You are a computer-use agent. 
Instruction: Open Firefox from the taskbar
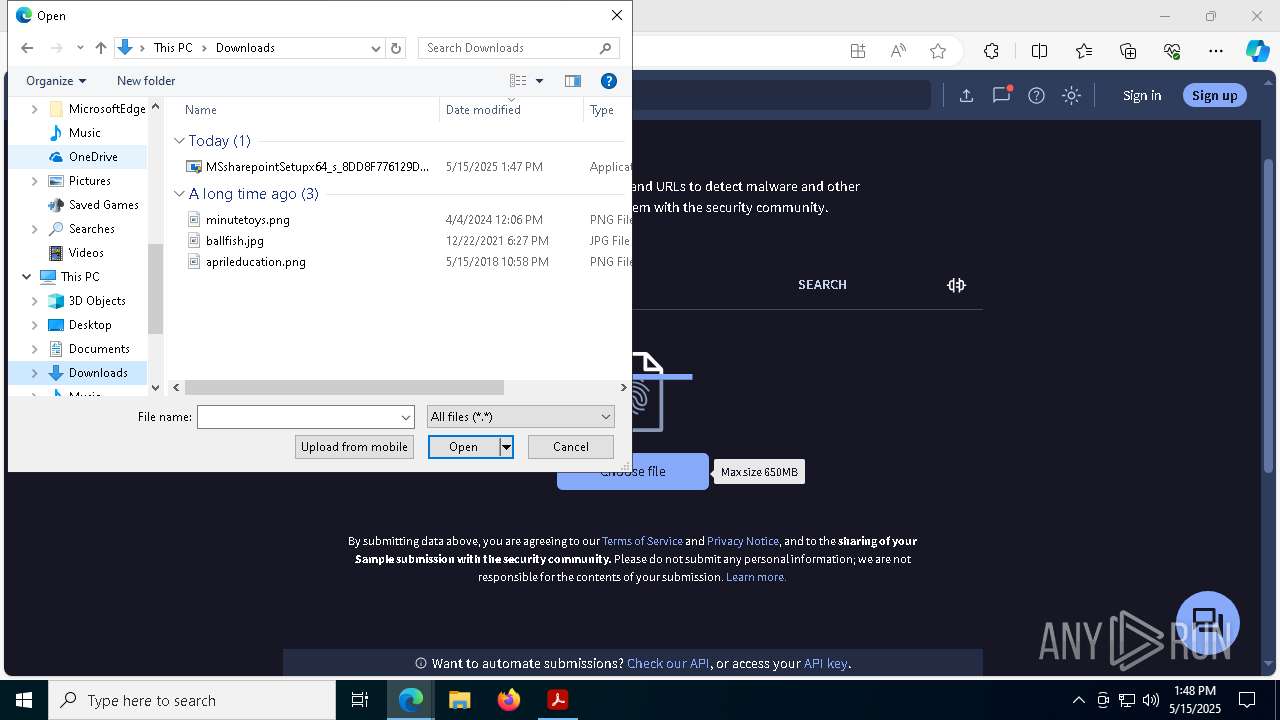point(509,700)
